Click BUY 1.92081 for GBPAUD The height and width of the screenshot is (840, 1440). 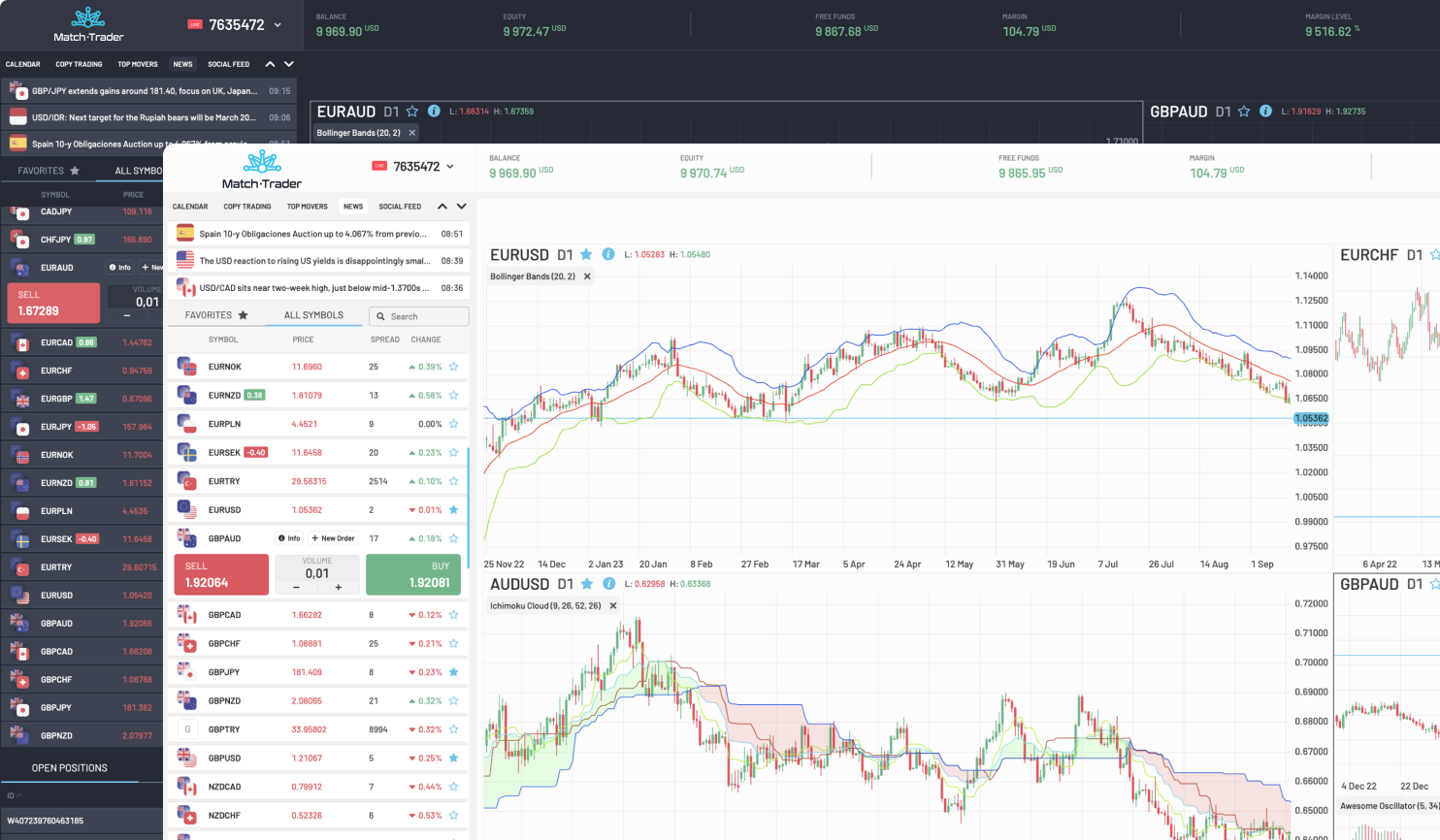point(414,574)
